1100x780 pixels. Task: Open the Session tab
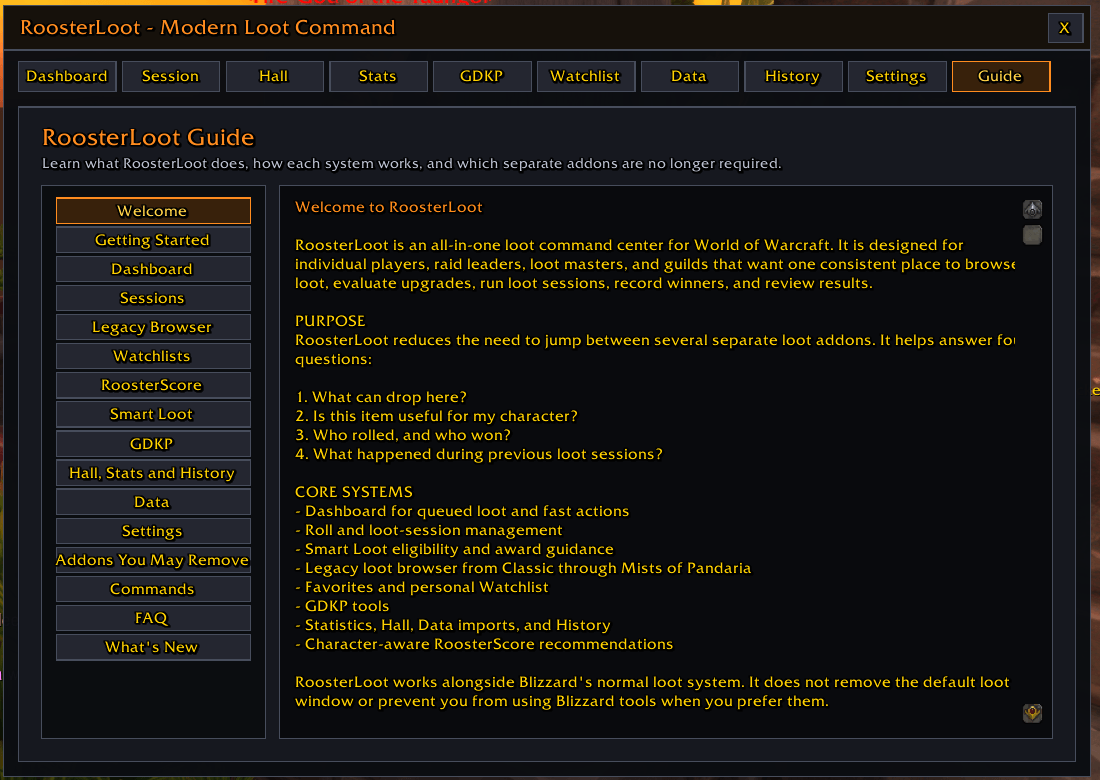[x=170, y=76]
